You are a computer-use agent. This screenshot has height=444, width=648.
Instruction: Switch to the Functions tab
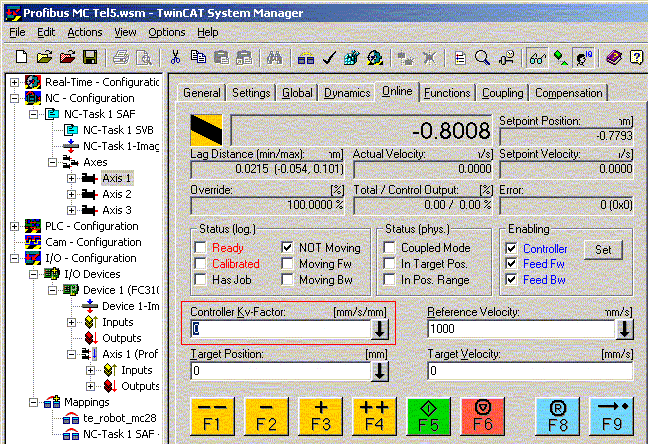[447, 93]
